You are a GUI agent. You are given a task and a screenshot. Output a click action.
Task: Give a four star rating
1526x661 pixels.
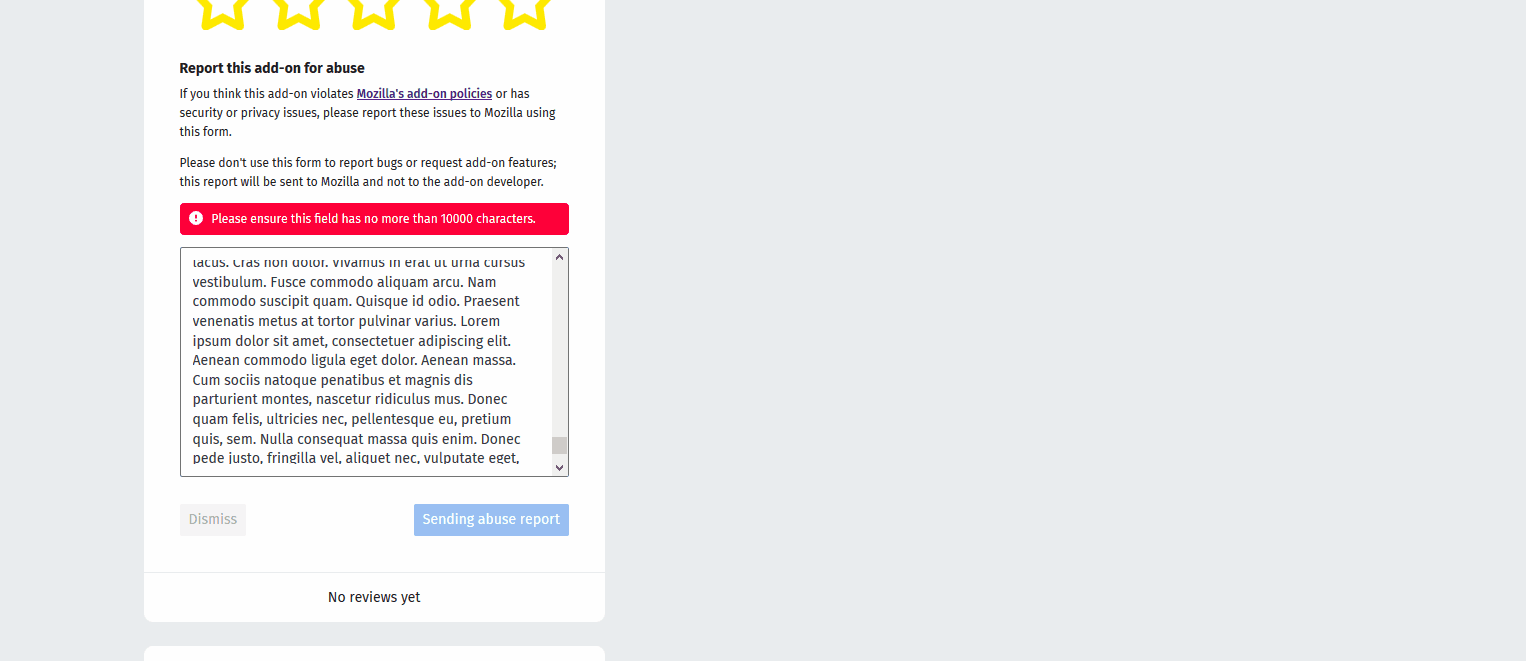click(450, 12)
